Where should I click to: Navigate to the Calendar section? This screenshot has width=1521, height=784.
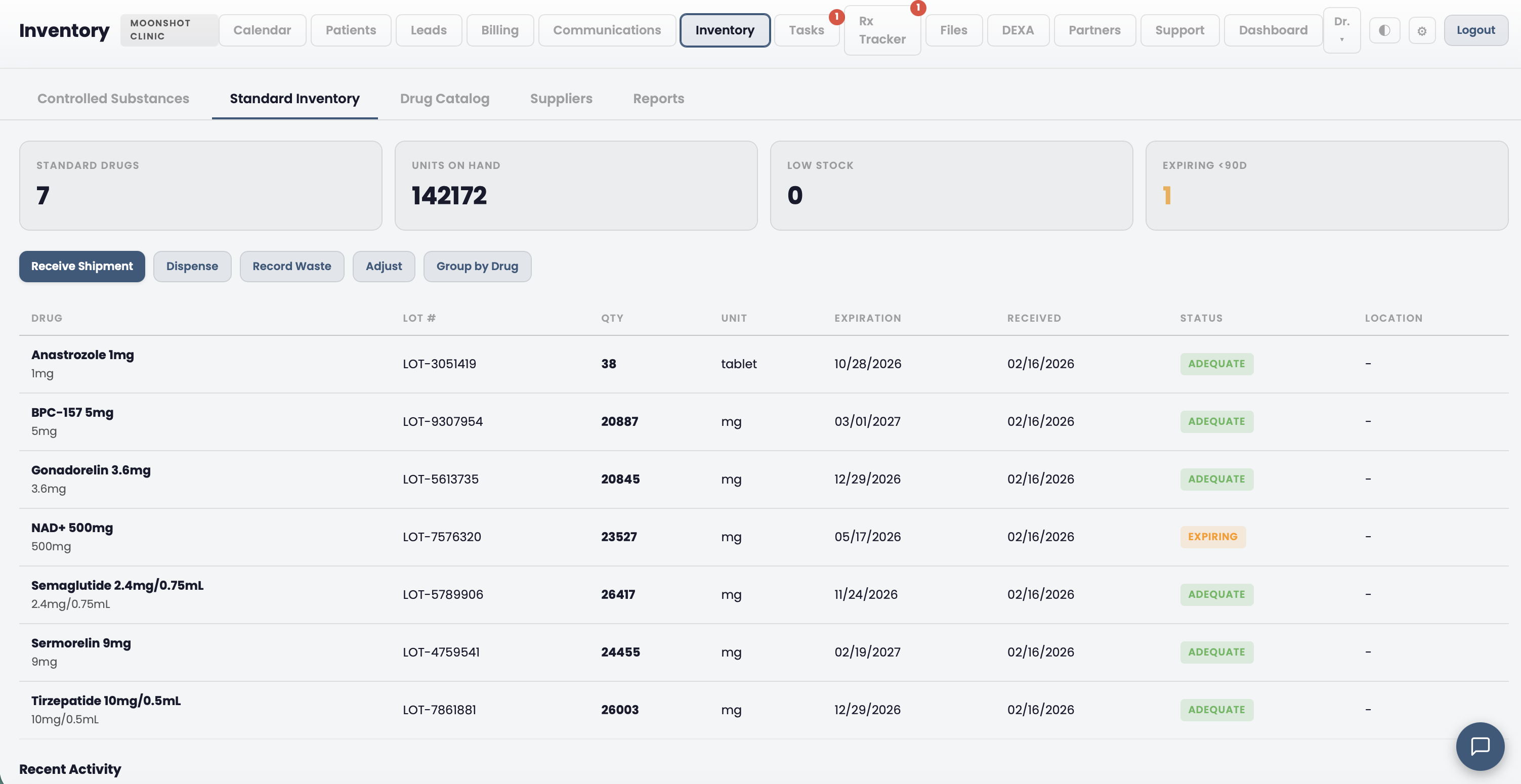point(262,29)
